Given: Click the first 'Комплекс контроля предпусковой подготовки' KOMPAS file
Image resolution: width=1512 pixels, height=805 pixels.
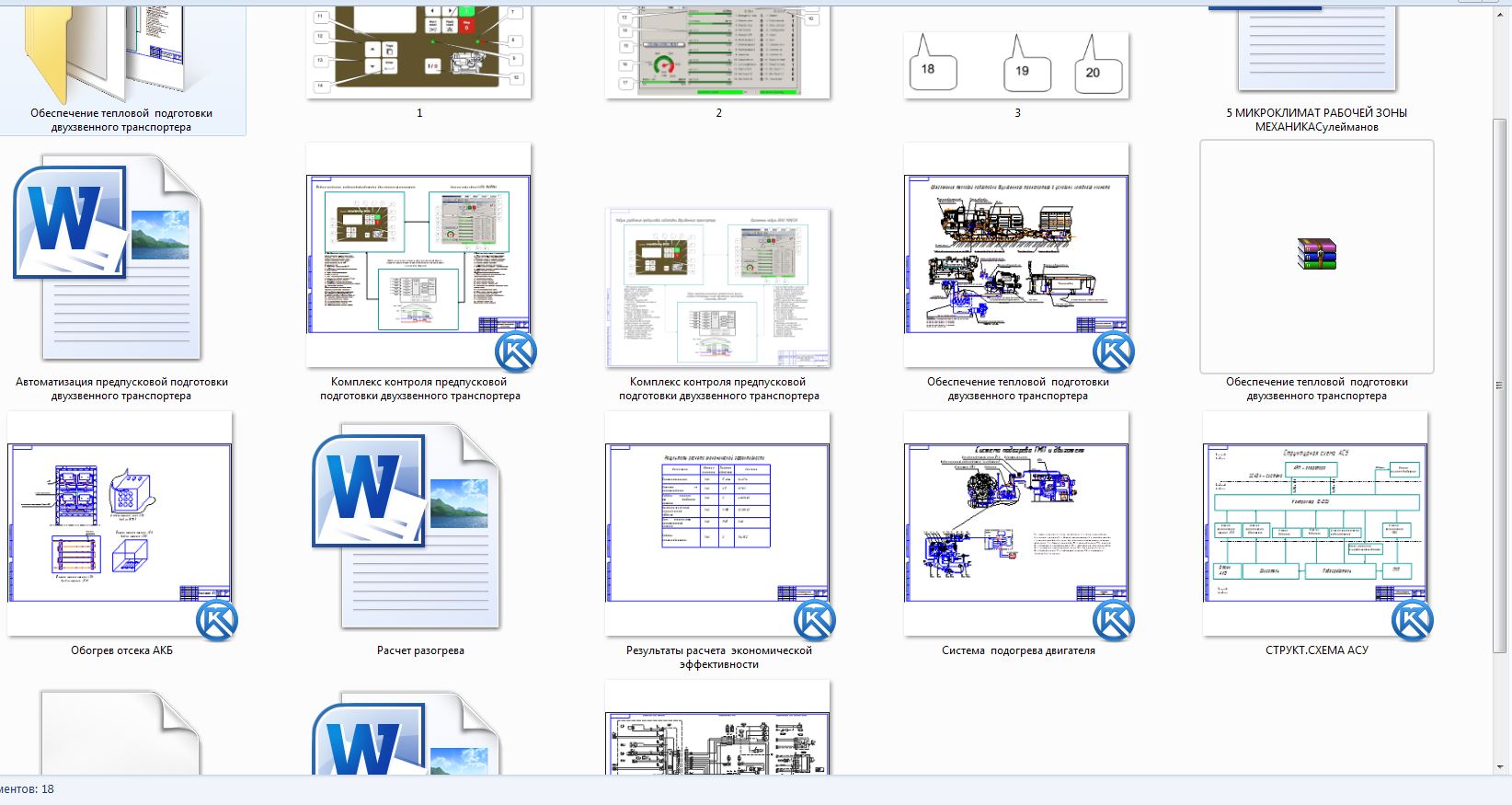Looking at the screenshot, I should click(x=419, y=256).
